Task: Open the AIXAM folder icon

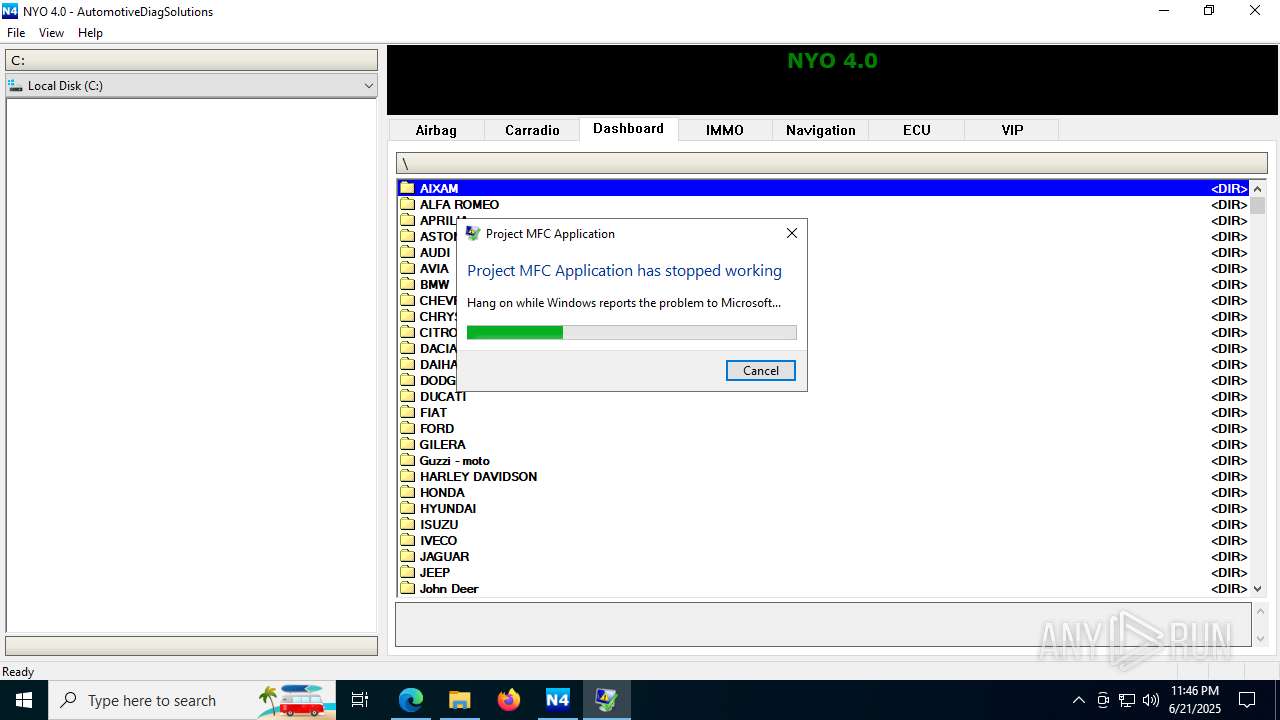Action: (x=407, y=188)
